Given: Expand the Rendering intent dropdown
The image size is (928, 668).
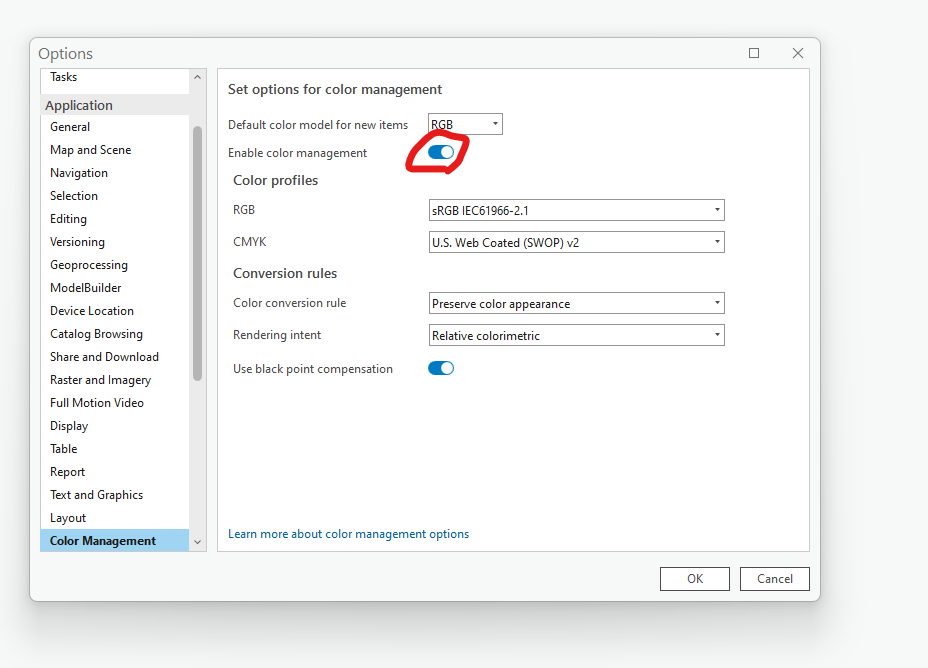Looking at the screenshot, I should [x=576, y=335].
